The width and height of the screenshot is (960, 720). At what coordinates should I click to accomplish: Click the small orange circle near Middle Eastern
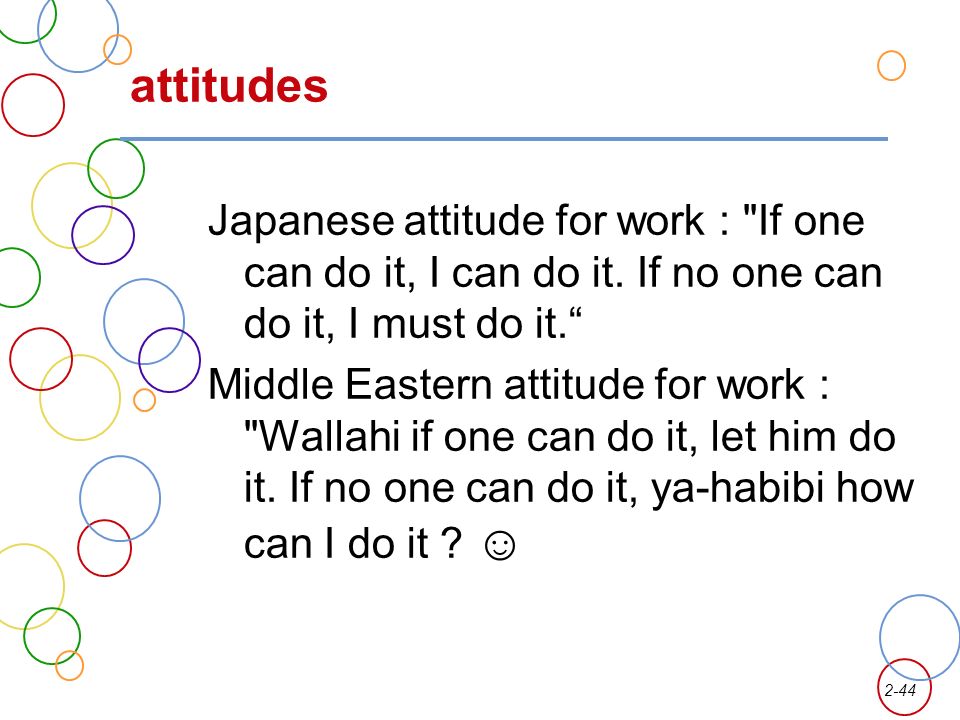(x=144, y=400)
